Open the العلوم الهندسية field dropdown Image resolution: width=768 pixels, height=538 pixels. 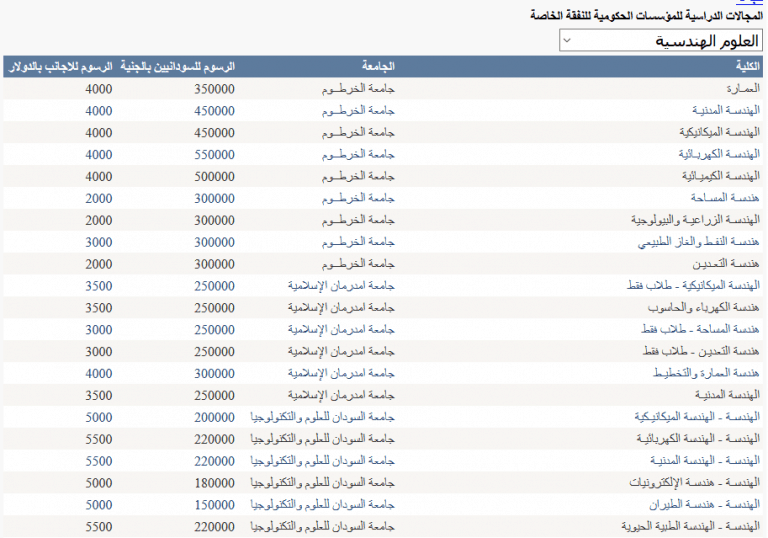point(661,41)
